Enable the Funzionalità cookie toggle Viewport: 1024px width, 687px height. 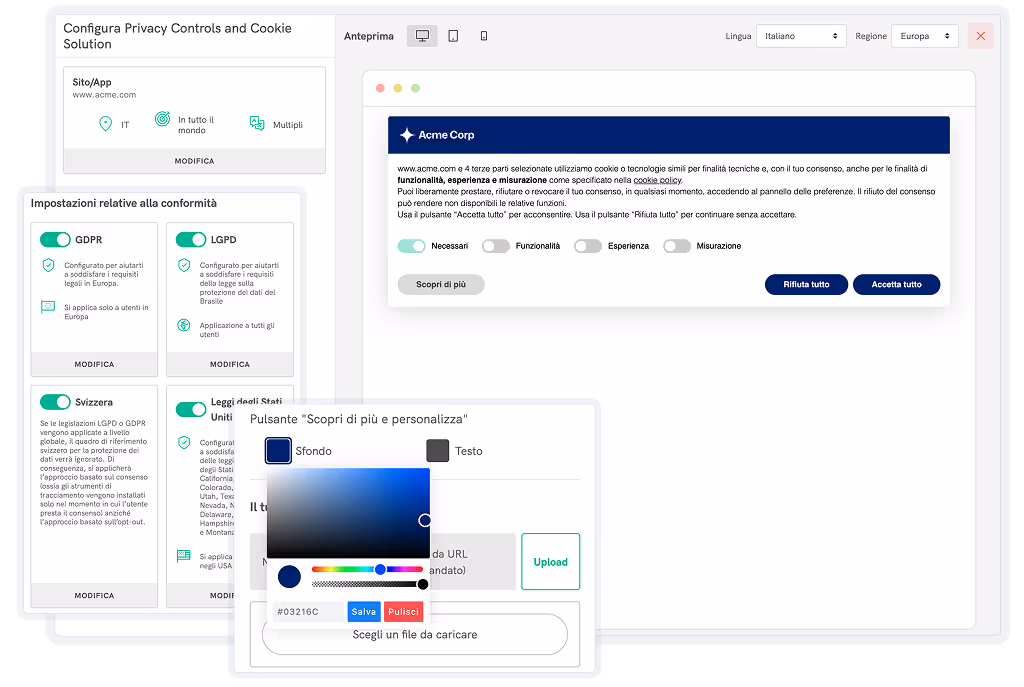pos(496,246)
